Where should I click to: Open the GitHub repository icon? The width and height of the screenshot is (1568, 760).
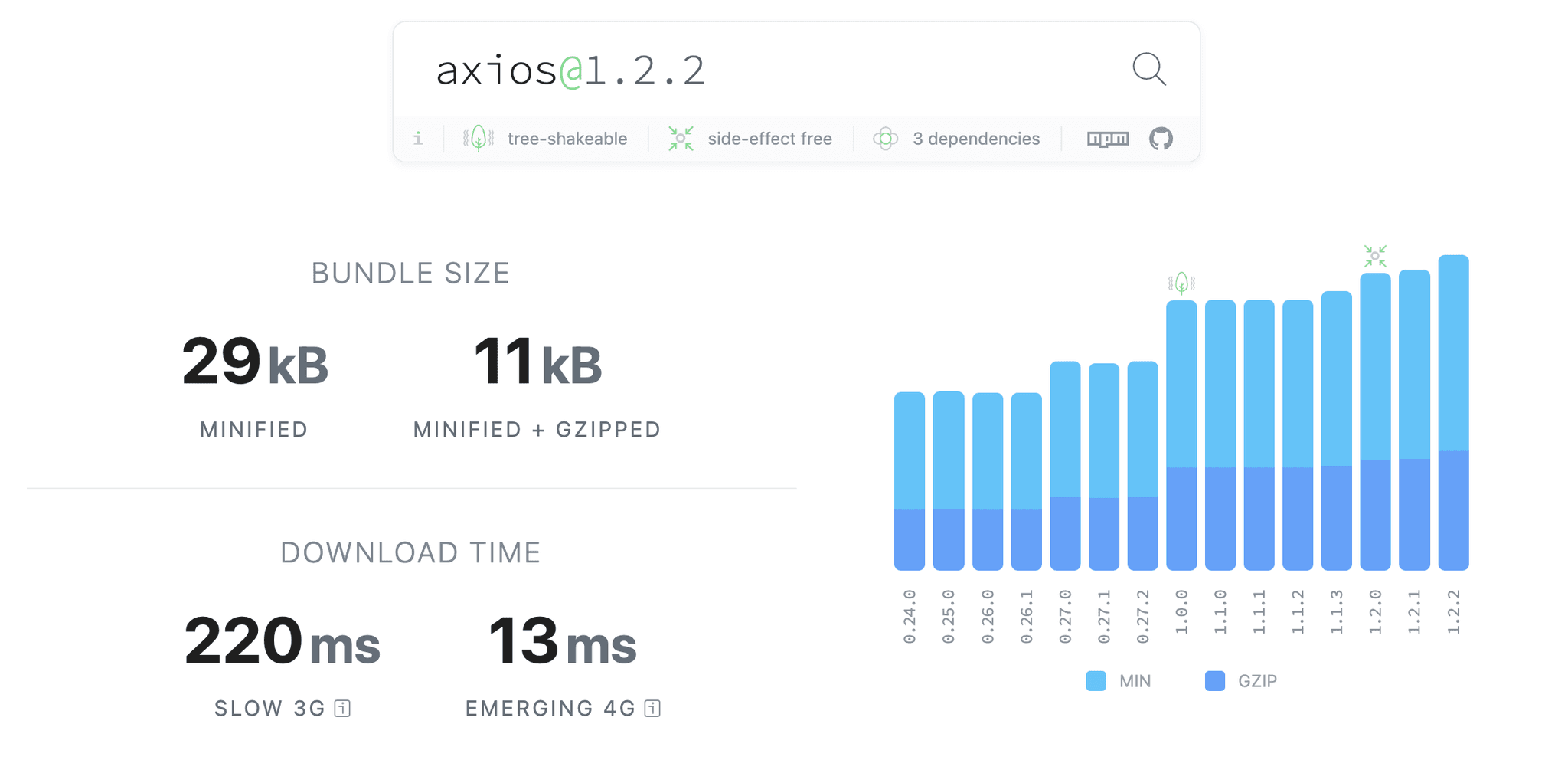(x=1161, y=139)
